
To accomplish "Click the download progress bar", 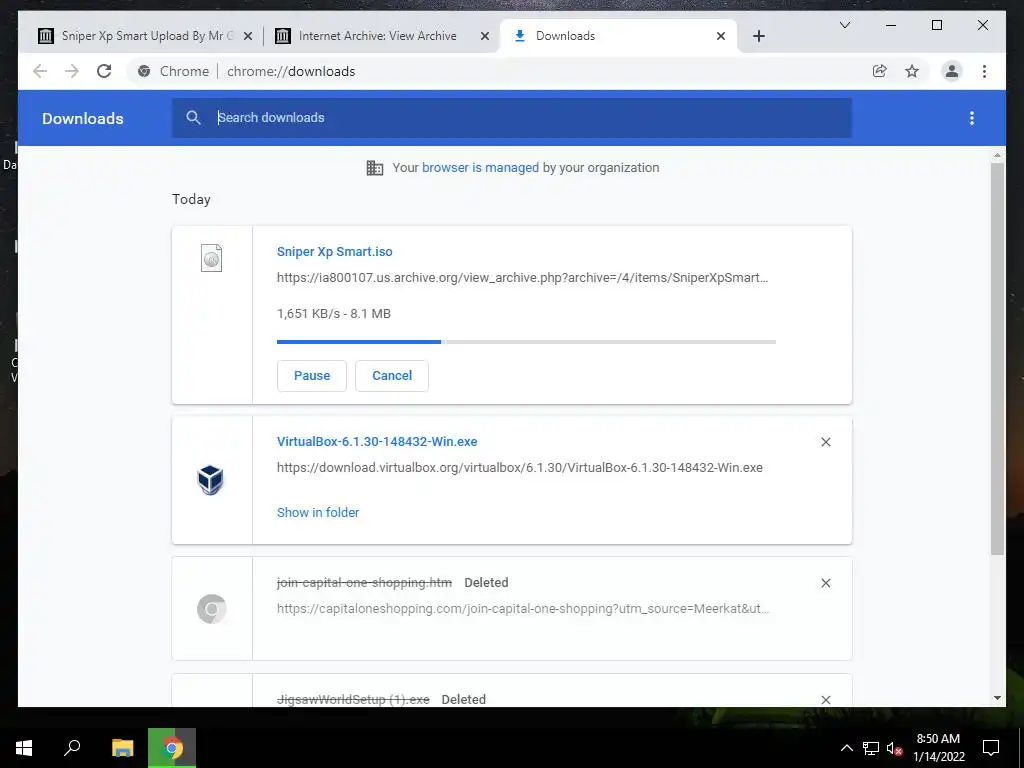I will (x=526, y=342).
